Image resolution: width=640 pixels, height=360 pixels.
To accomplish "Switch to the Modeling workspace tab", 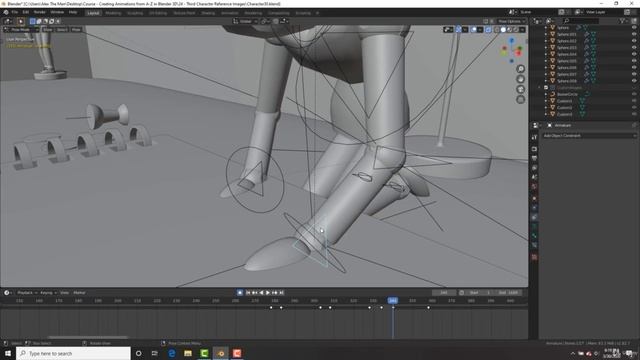I will coord(113,13).
